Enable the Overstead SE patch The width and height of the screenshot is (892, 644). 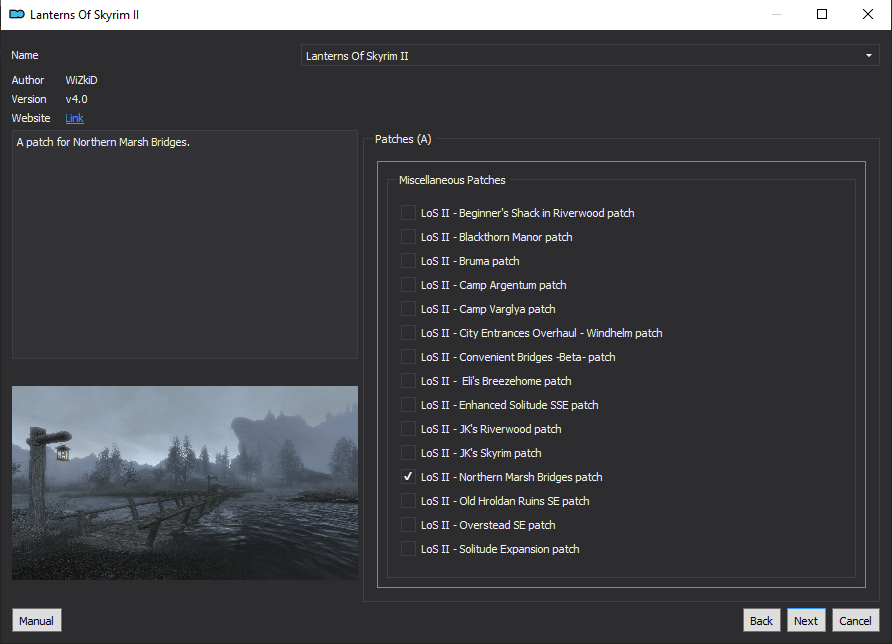(x=408, y=525)
